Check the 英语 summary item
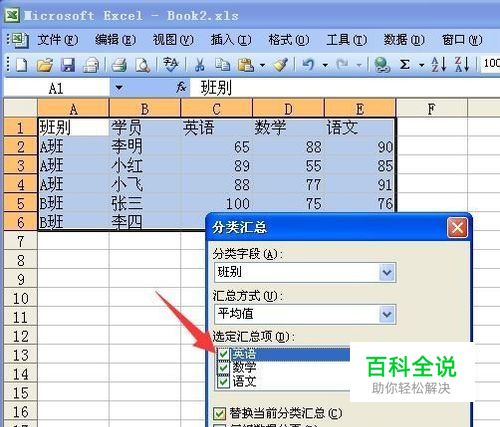 click(223, 354)
